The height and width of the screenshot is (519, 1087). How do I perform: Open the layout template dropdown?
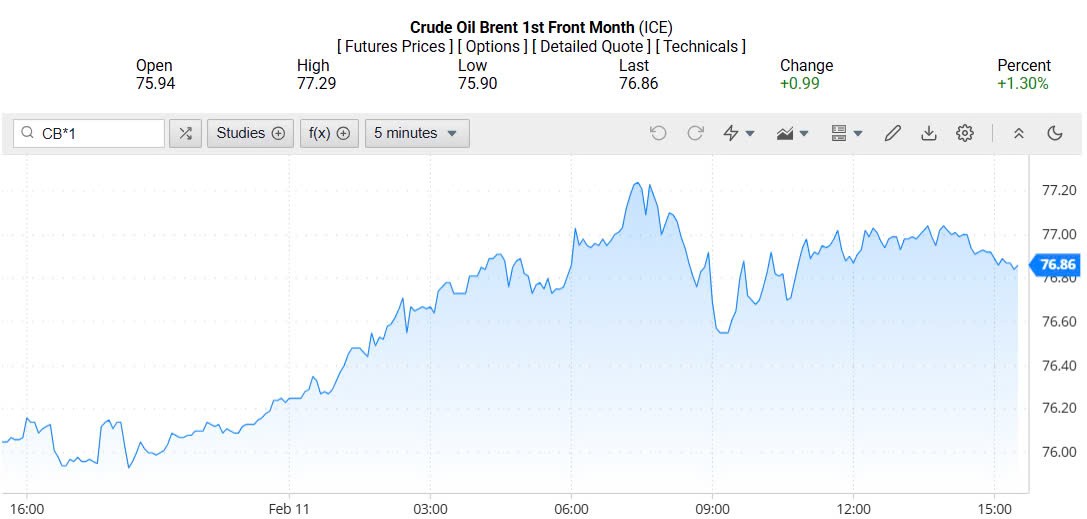click(846, 133)
